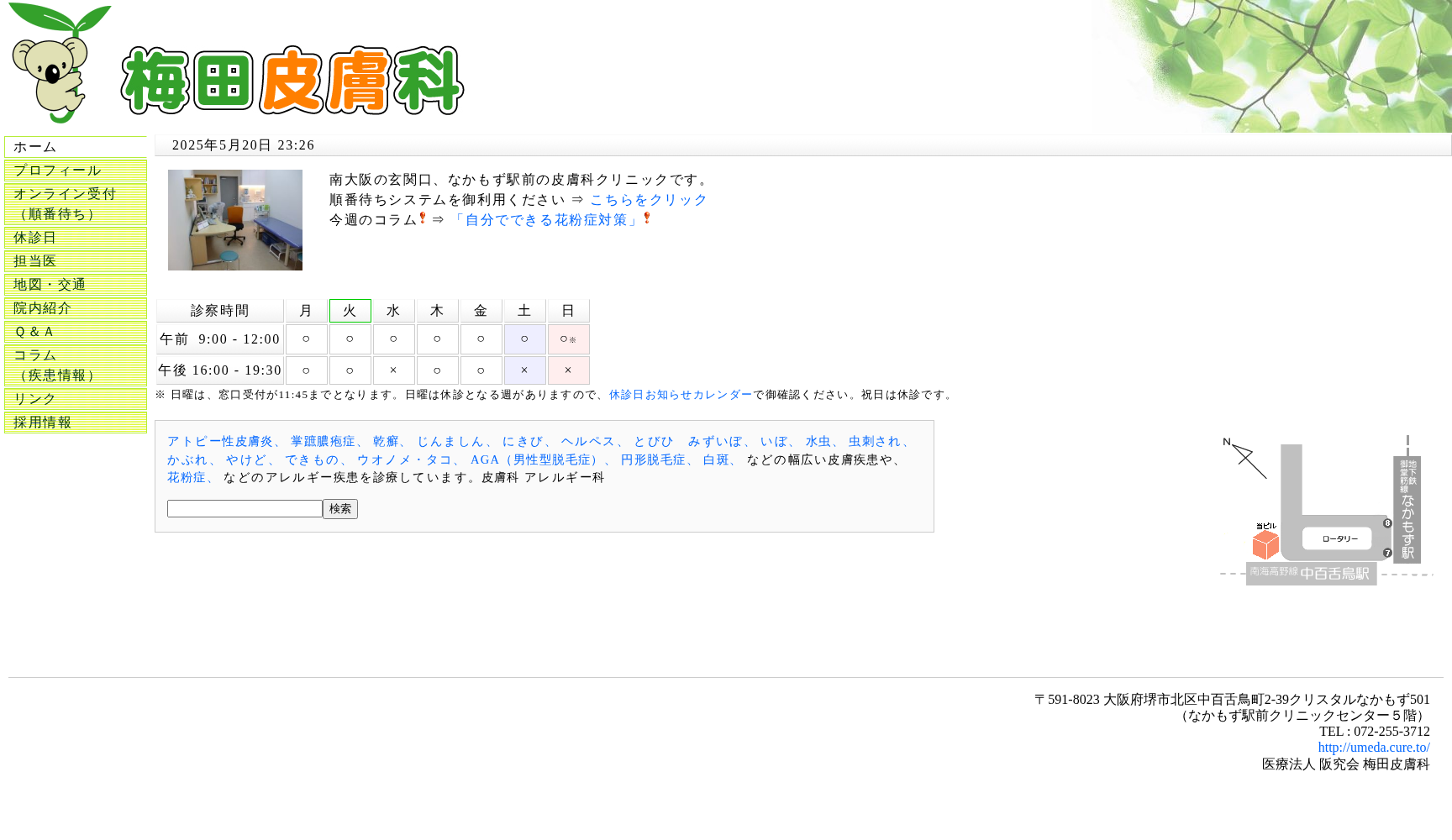Go to オンライン受付（順番待ち） page

(76, 204)
